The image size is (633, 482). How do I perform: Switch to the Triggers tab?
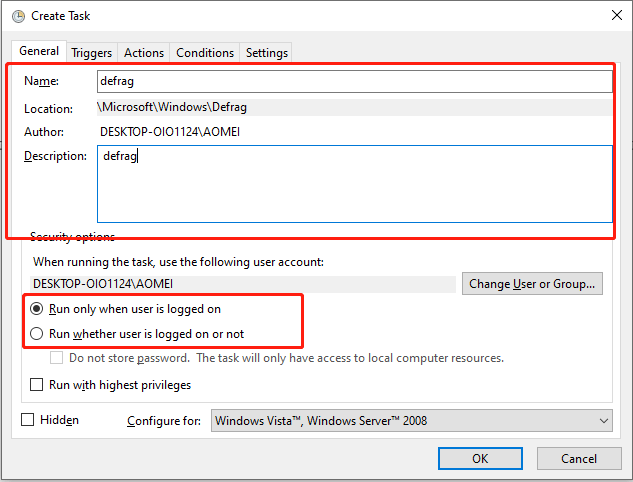tap(91, 53)
